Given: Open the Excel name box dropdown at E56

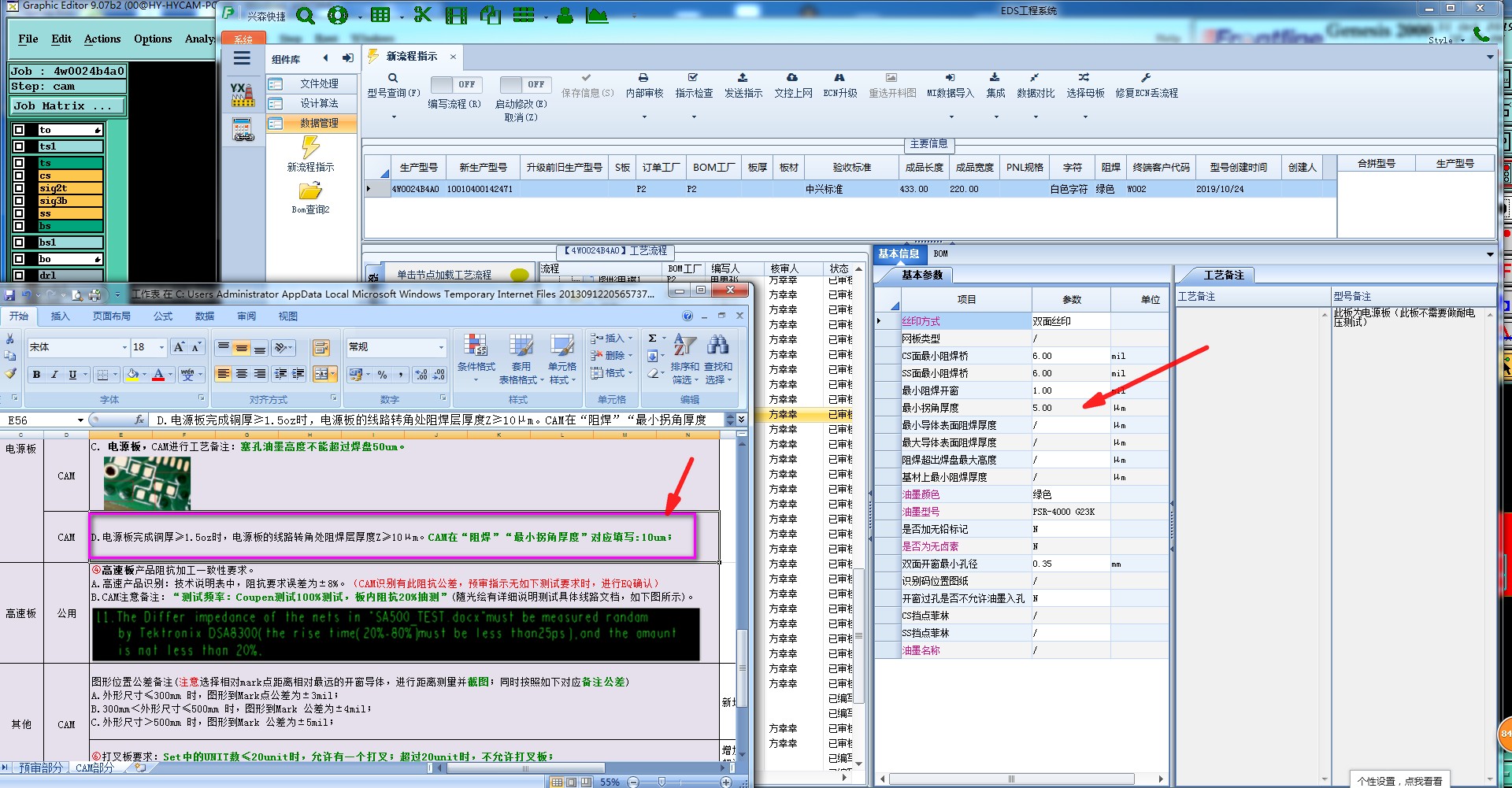Looking at the screenshot, I should (x=80, y=420).
